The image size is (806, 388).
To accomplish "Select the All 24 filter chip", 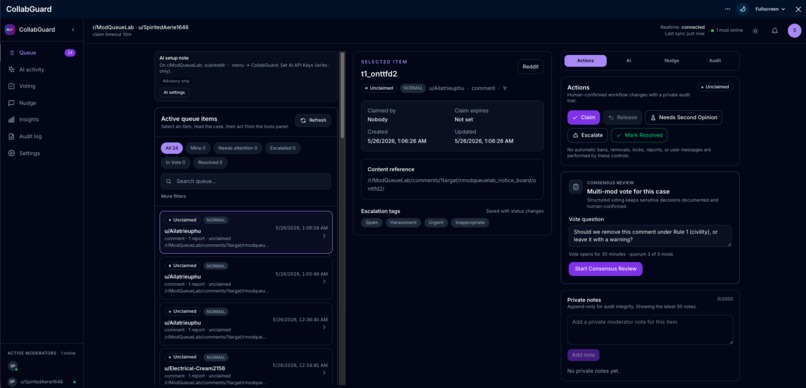I will (172, 148).
